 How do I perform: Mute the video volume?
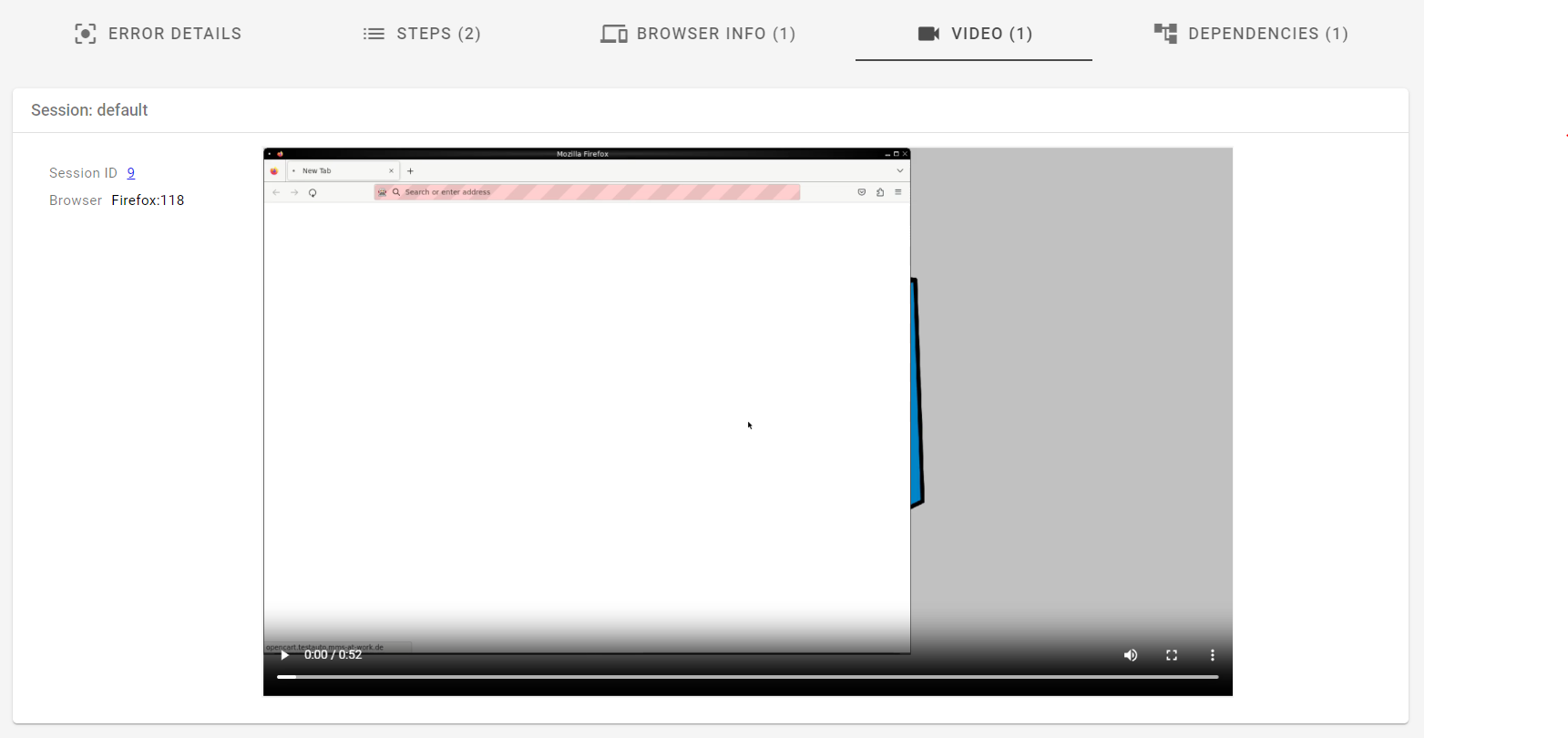1131,655
